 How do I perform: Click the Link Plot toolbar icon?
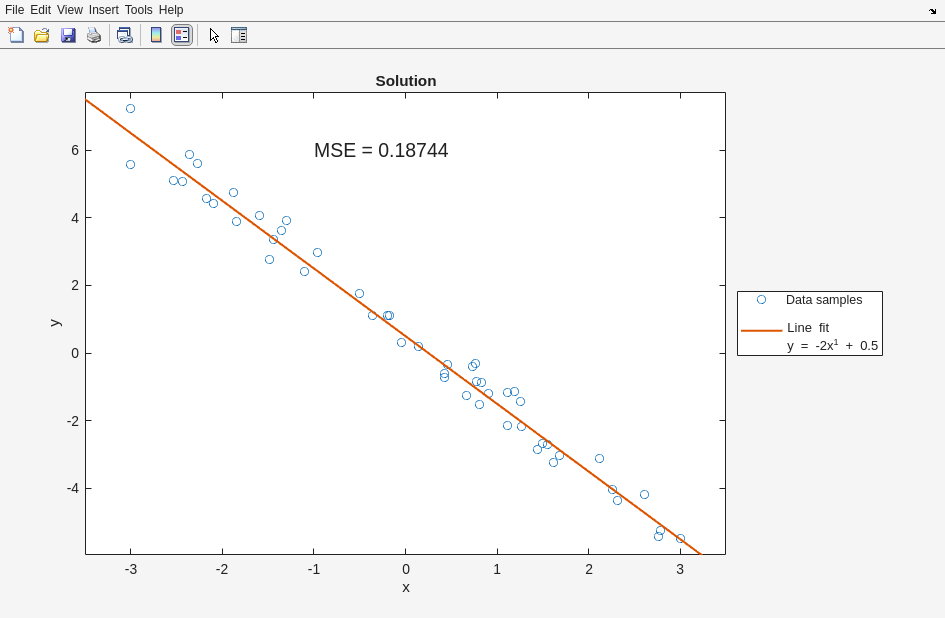point(124,35)
